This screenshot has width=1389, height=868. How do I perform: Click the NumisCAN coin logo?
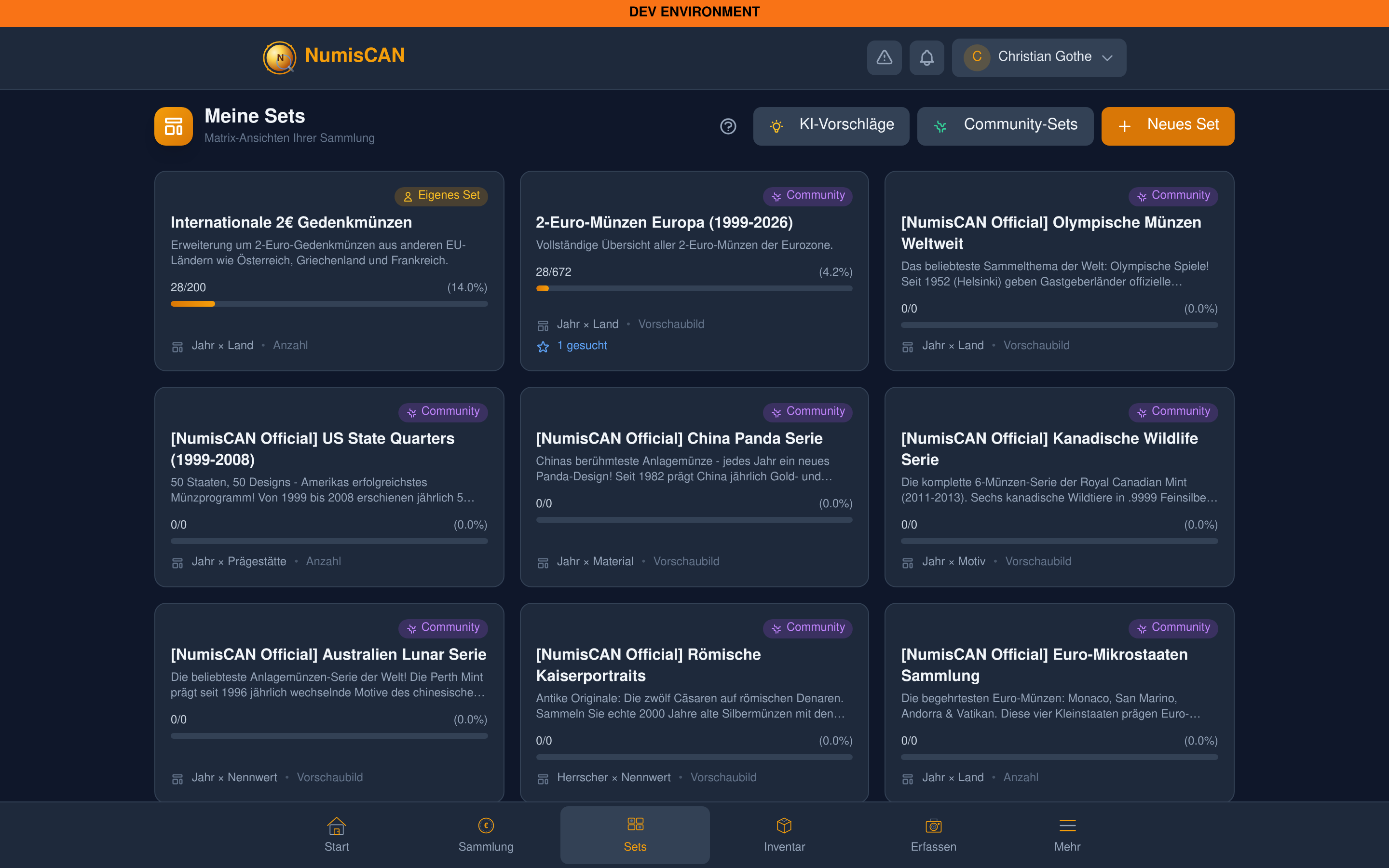(280, 57)
